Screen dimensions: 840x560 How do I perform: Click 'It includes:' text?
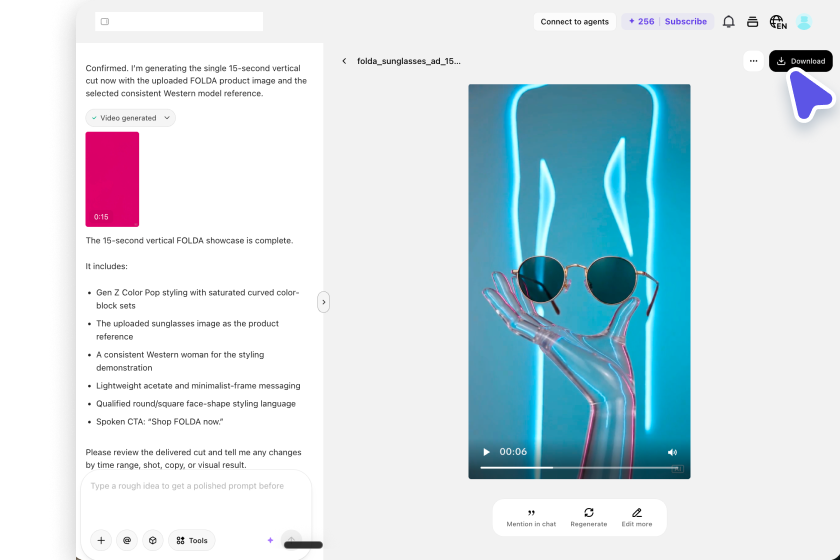click(x=107, y=266)
